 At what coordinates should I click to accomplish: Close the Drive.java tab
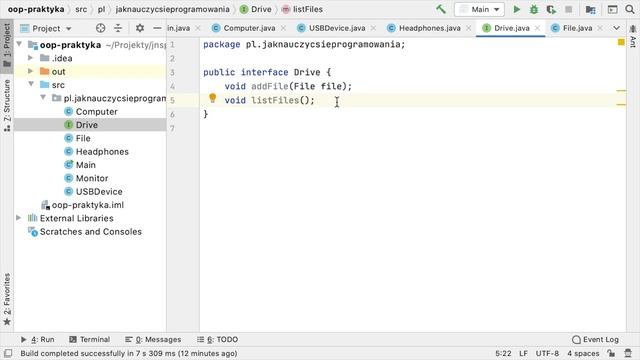(538, 28)
